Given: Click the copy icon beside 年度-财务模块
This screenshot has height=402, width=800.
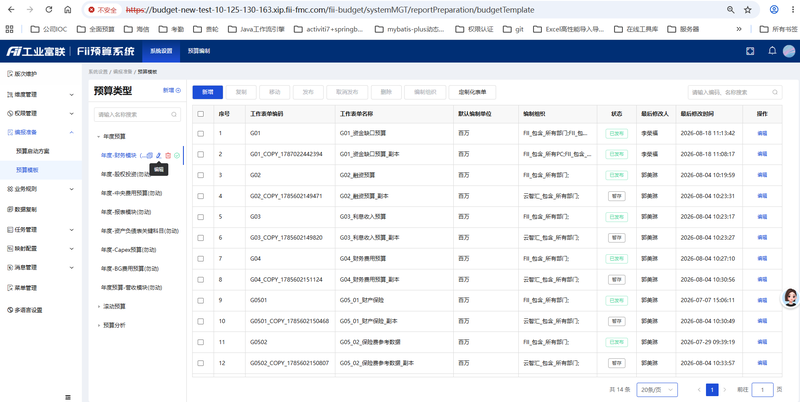Looking at the screenshot, I should pos(150,155).
